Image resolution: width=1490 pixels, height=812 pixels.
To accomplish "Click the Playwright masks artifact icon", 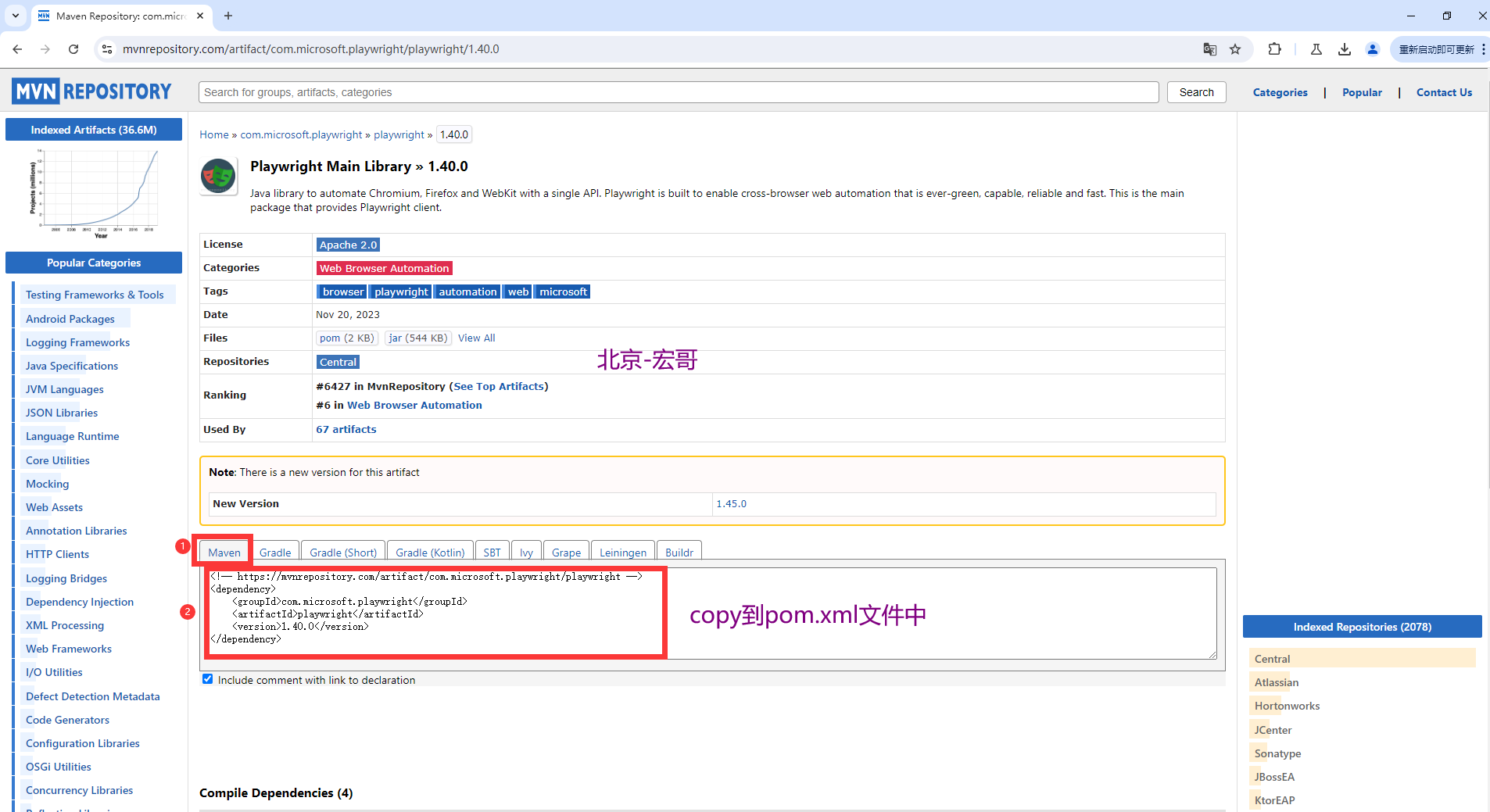I will pos(219,176).
